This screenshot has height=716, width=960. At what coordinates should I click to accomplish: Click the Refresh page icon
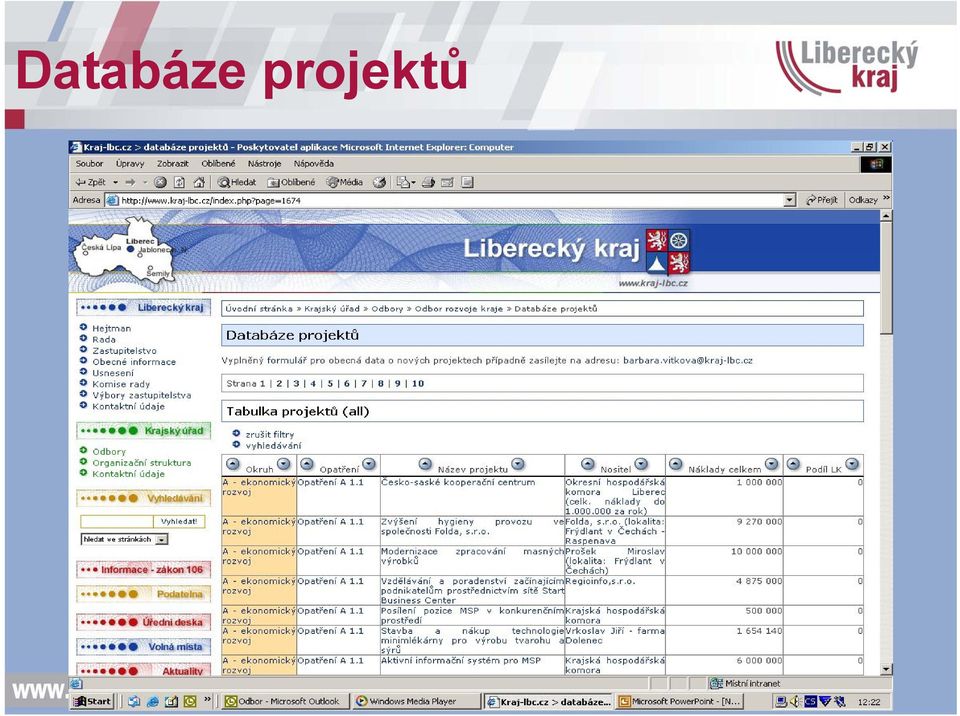click(179, 183)
